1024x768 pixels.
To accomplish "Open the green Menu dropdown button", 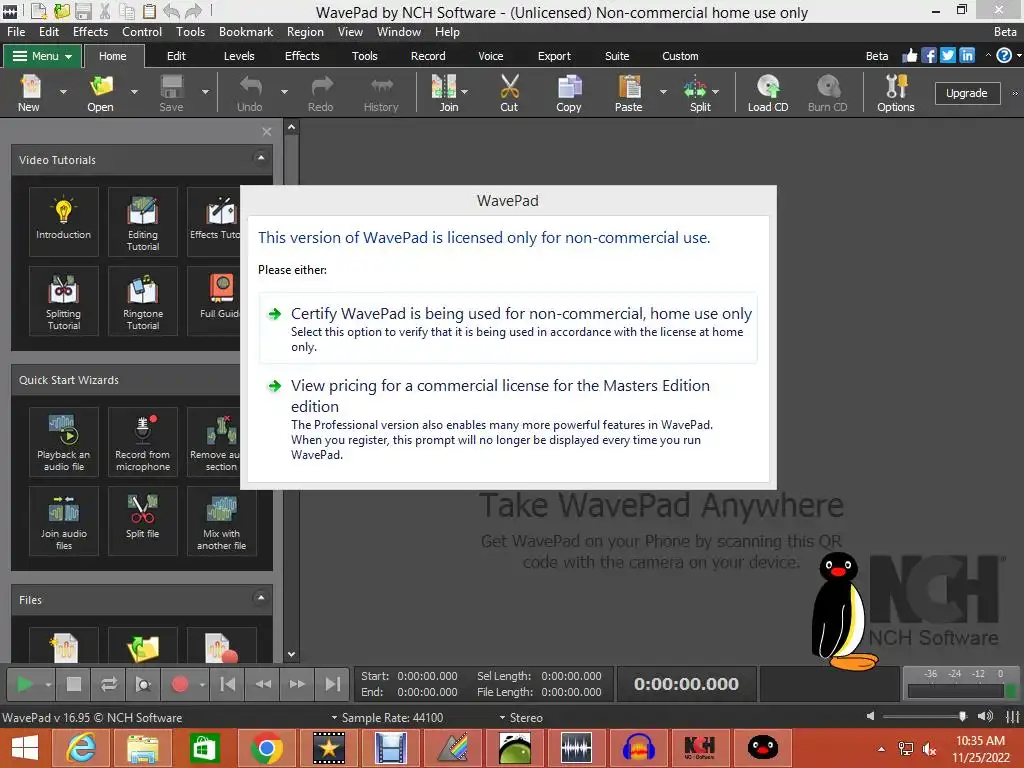I will coord(42,56).
